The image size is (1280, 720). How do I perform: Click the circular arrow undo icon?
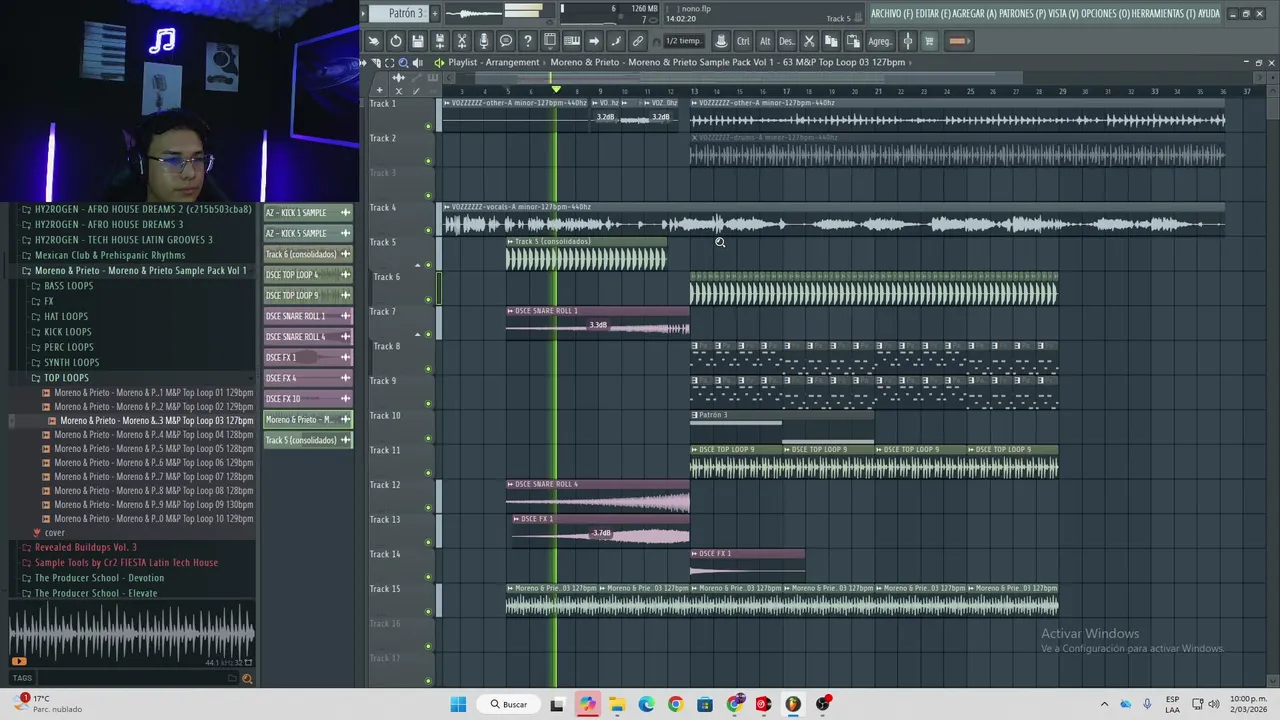pos(396,41)
